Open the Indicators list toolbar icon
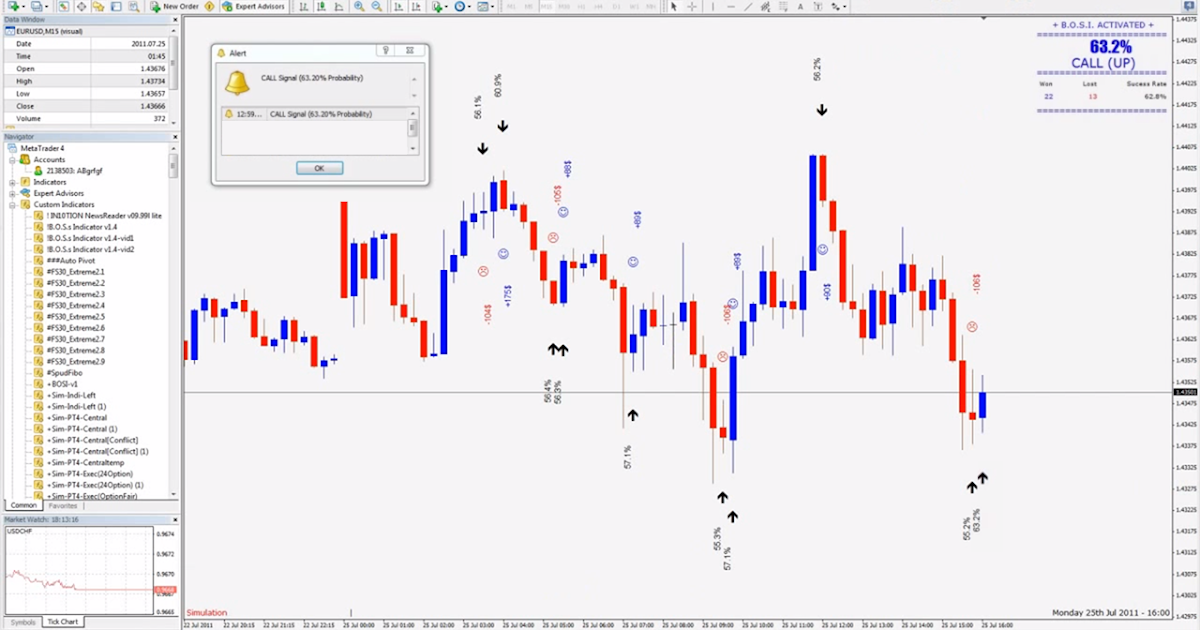Viewport: 1200px width, 630px height. pyautogui.click(x=437, y=6)
